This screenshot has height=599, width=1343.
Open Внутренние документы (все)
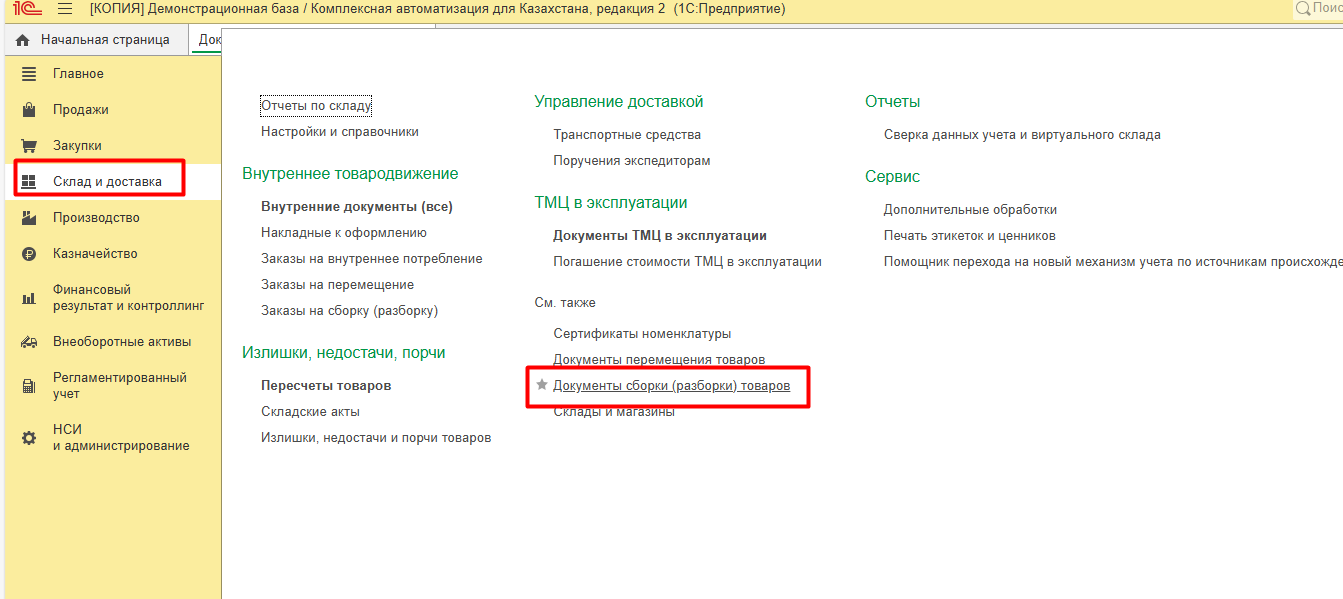tap(357, 207)
